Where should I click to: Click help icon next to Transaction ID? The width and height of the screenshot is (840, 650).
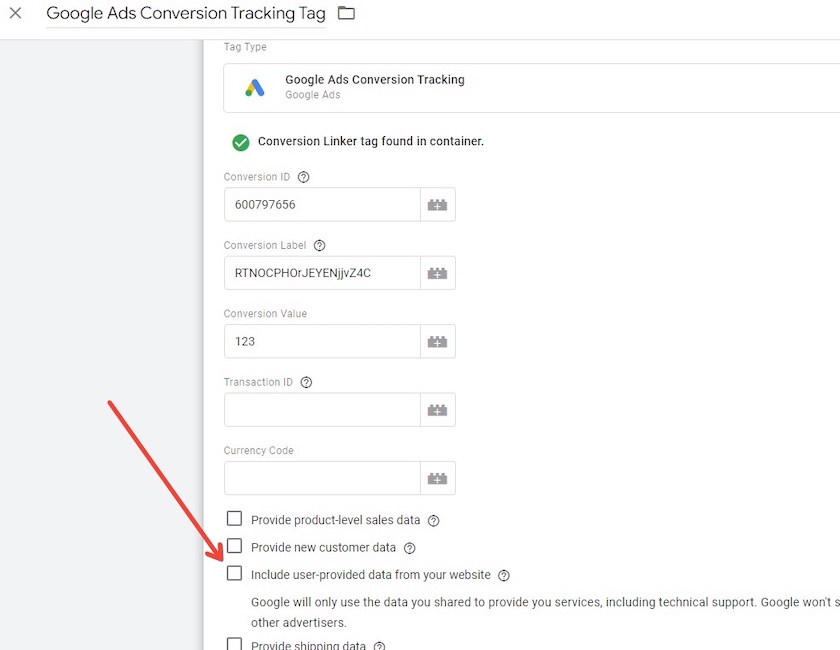(x=307, y=382)
